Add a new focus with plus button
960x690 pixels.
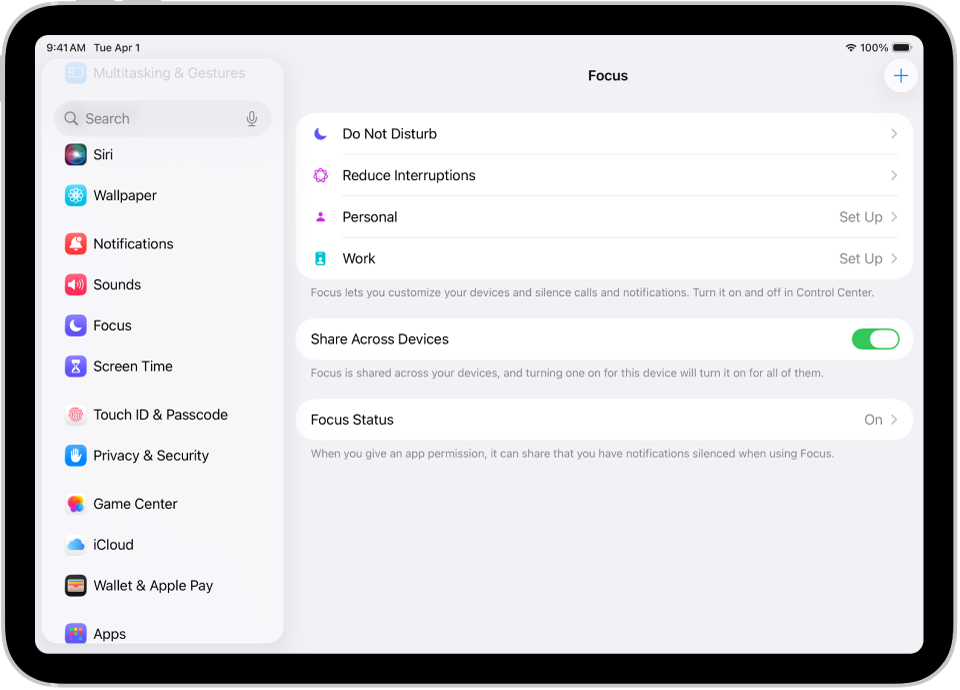coord(900,75)
